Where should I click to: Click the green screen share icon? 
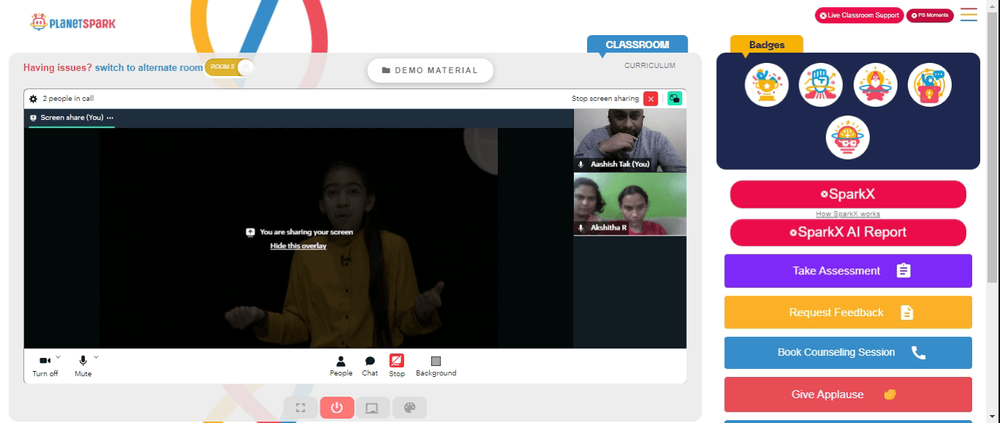[x=675, y=98]
